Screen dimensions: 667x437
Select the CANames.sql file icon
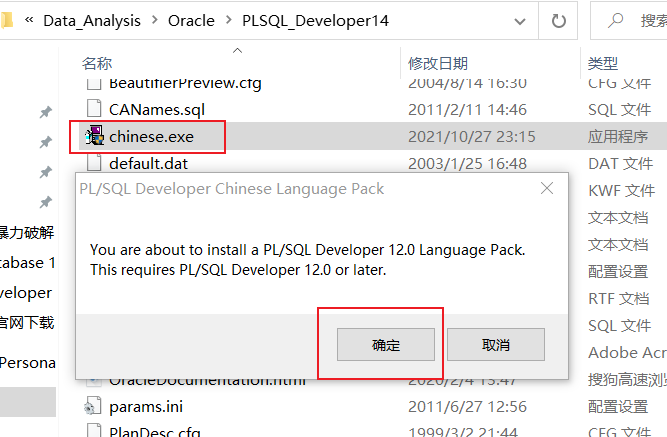click(94, 109)
